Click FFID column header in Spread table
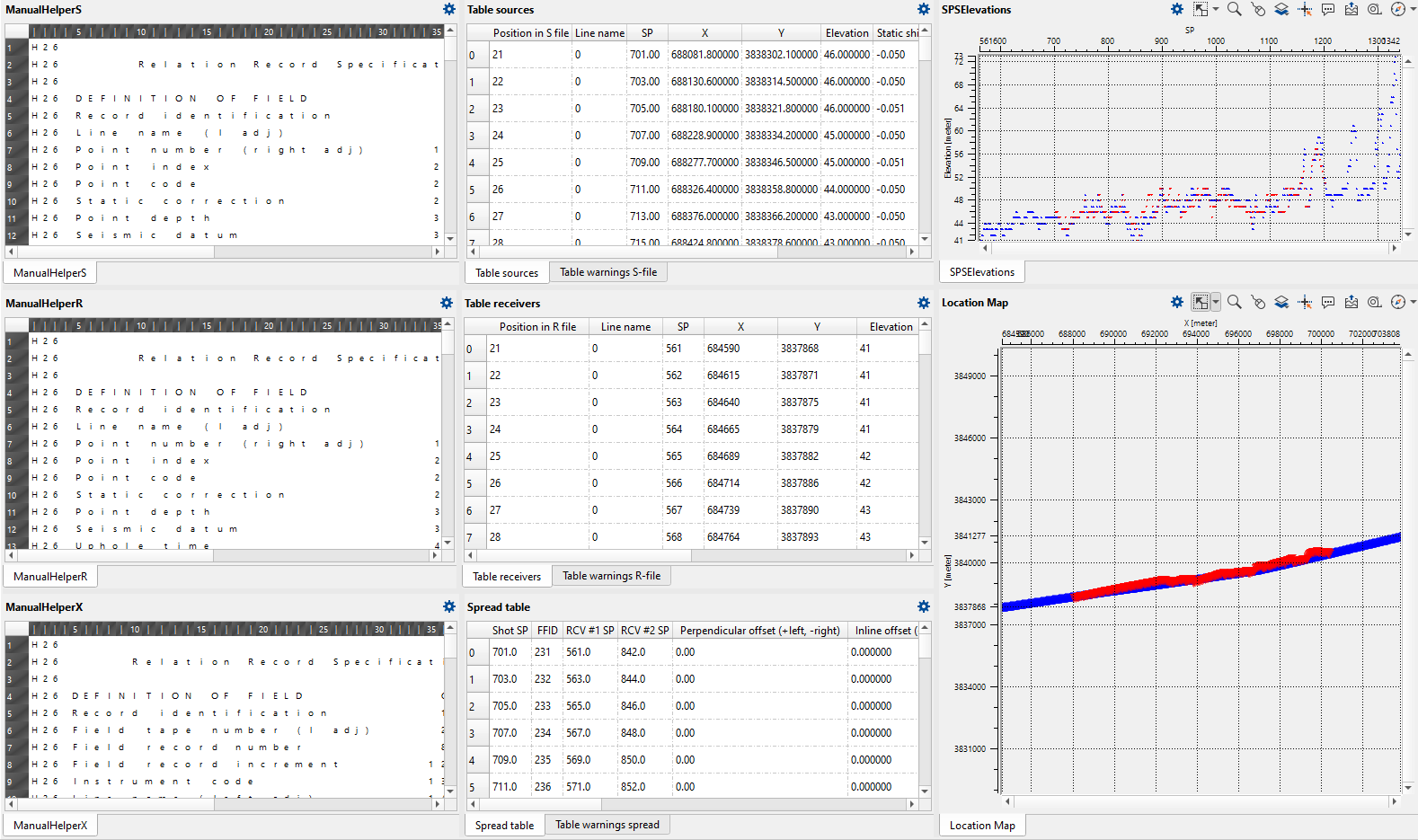 [x=547, y=631]
